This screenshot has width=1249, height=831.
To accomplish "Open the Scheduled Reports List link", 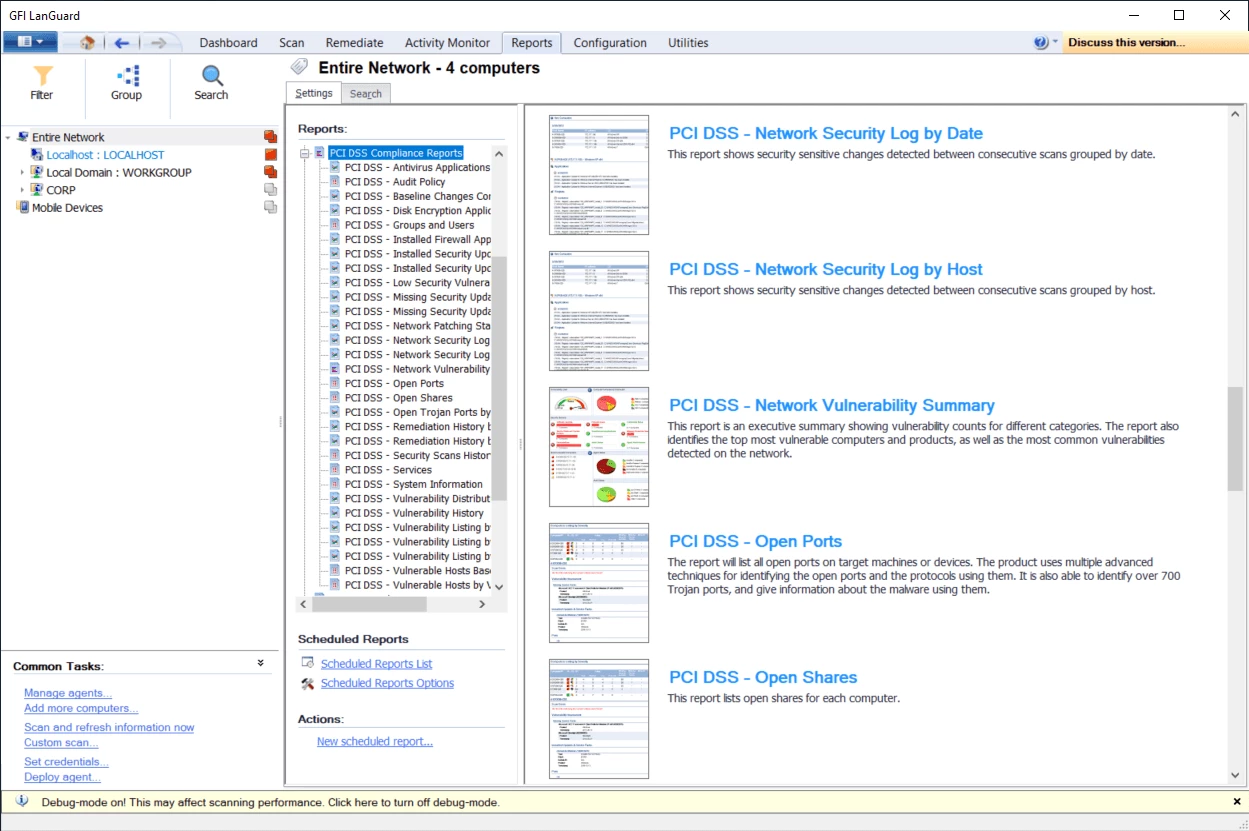I will (376, 664).
